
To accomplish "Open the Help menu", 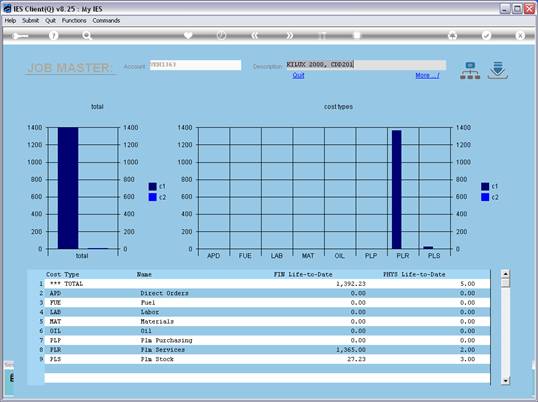I will [x=10, y=21].
